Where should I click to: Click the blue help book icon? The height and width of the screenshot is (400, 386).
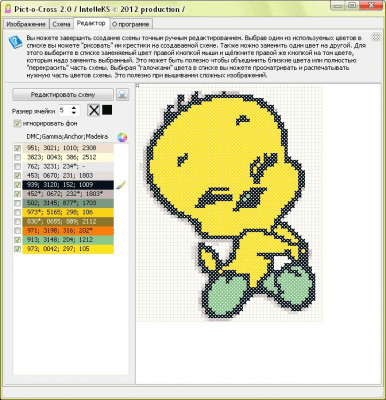(x=15, y=43)
